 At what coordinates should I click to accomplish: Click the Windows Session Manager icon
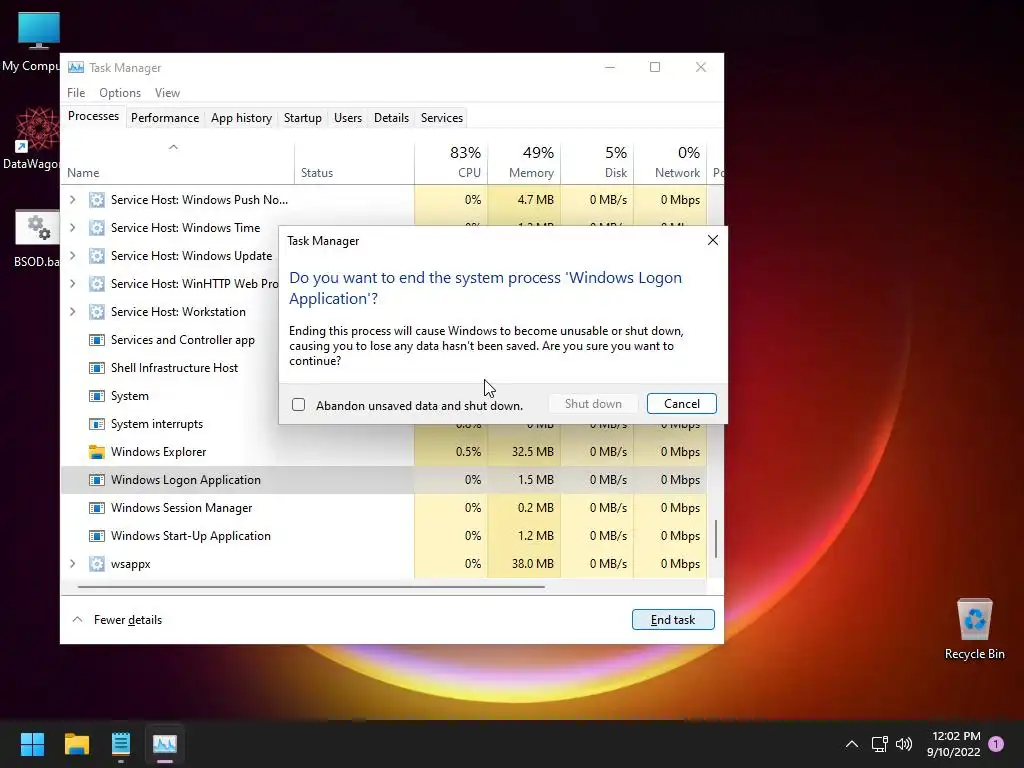pyautogui.click(x=97, y=508)
